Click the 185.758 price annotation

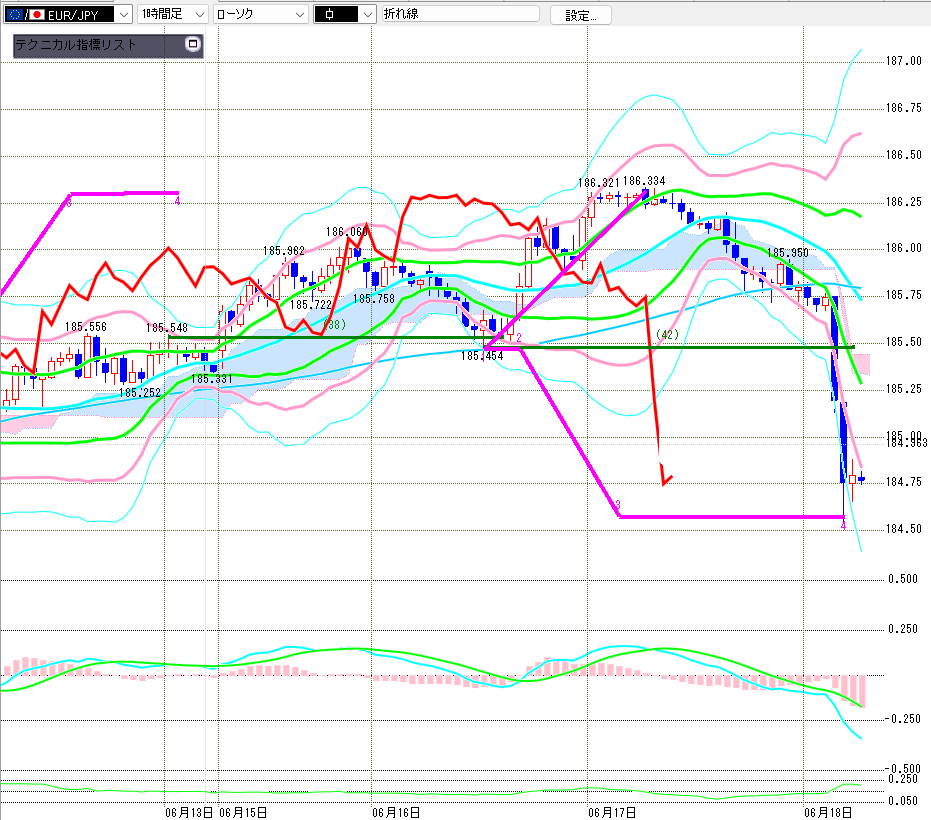[x=374, y=299]
